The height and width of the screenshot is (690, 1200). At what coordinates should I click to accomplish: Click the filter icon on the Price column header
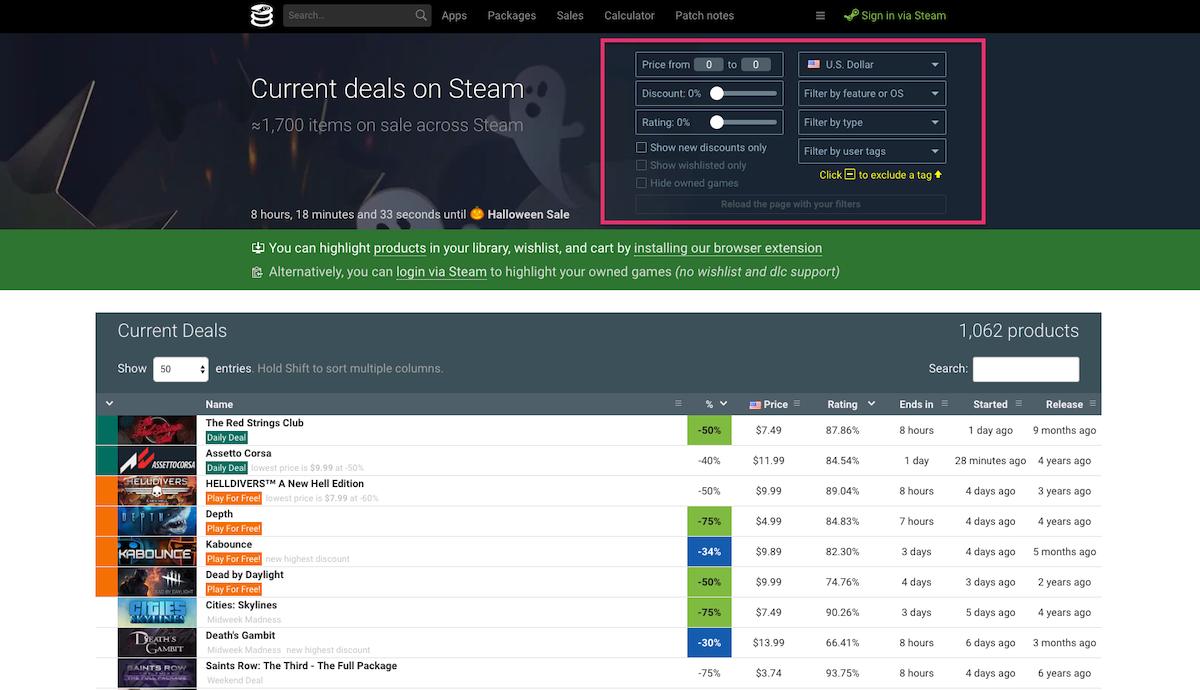coord(795,404)
